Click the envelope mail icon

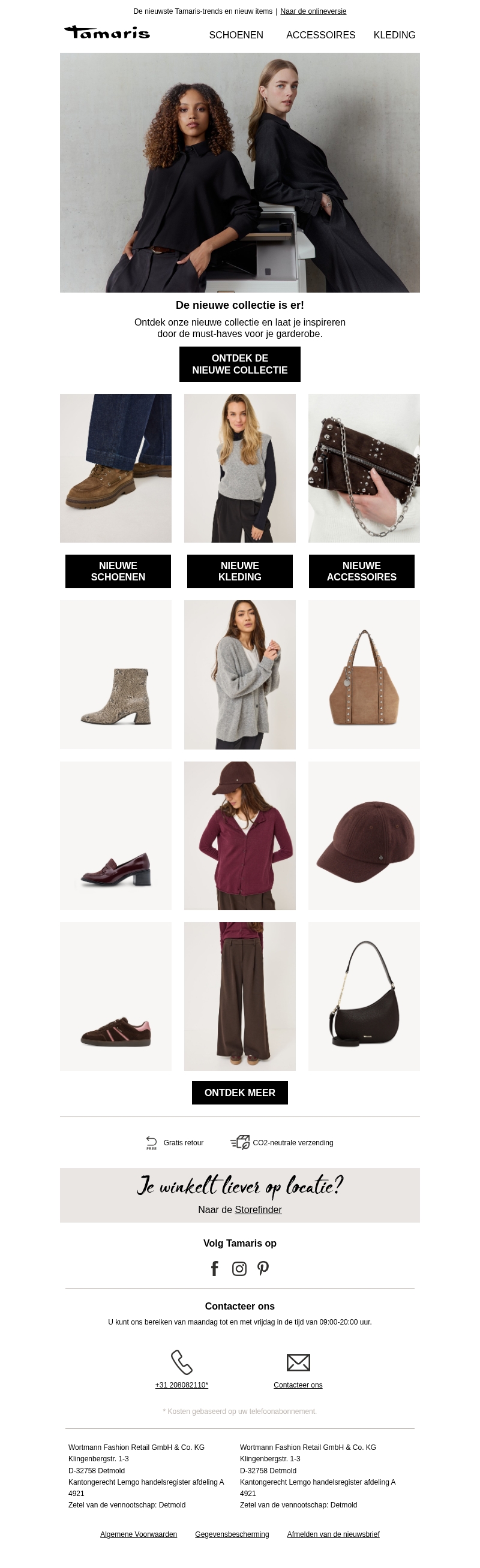298,1362
